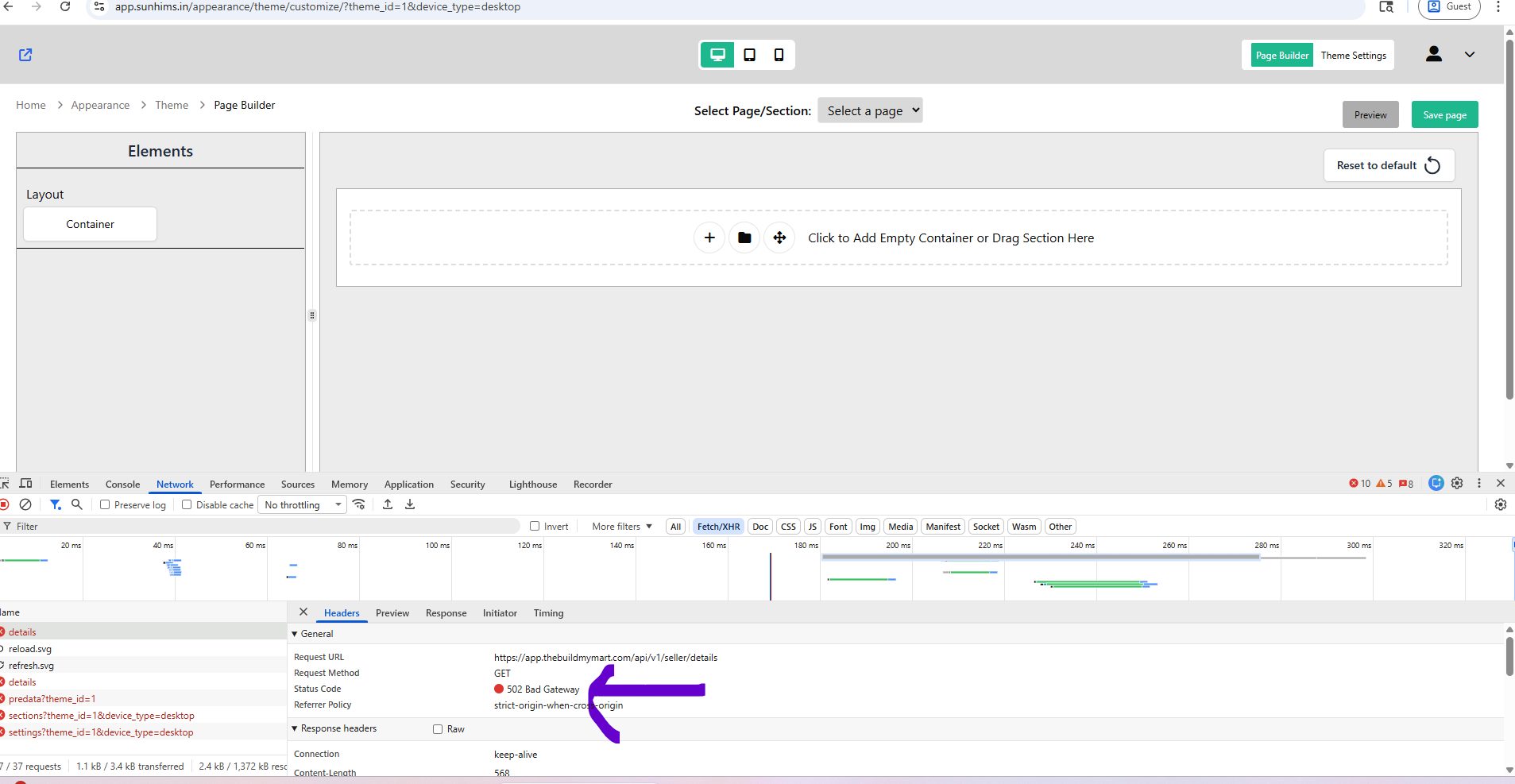This screenshot has width=1515, height=784.
Task: Toggle the Wasm resource filter
Action: (1024, 527)
